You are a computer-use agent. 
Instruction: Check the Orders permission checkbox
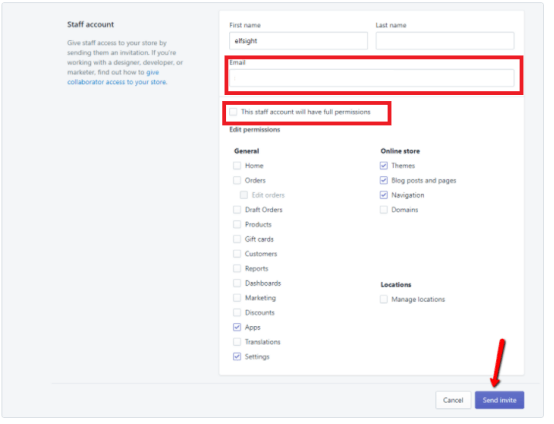[237, 181]
